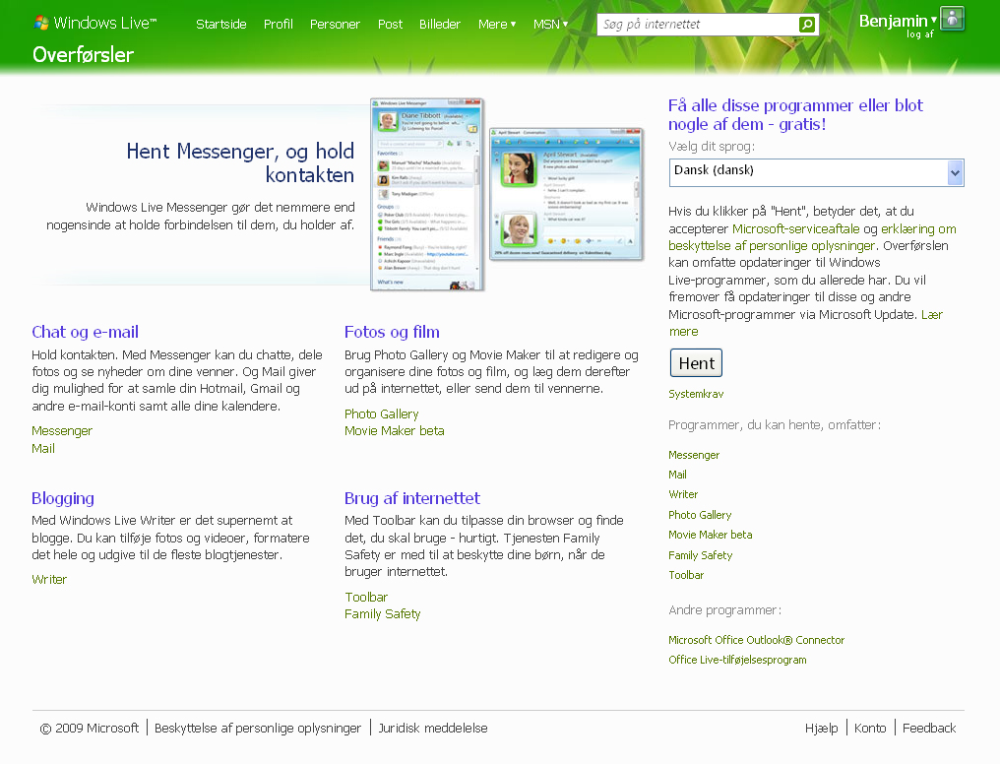Click the Hent download button

[696, 363]
